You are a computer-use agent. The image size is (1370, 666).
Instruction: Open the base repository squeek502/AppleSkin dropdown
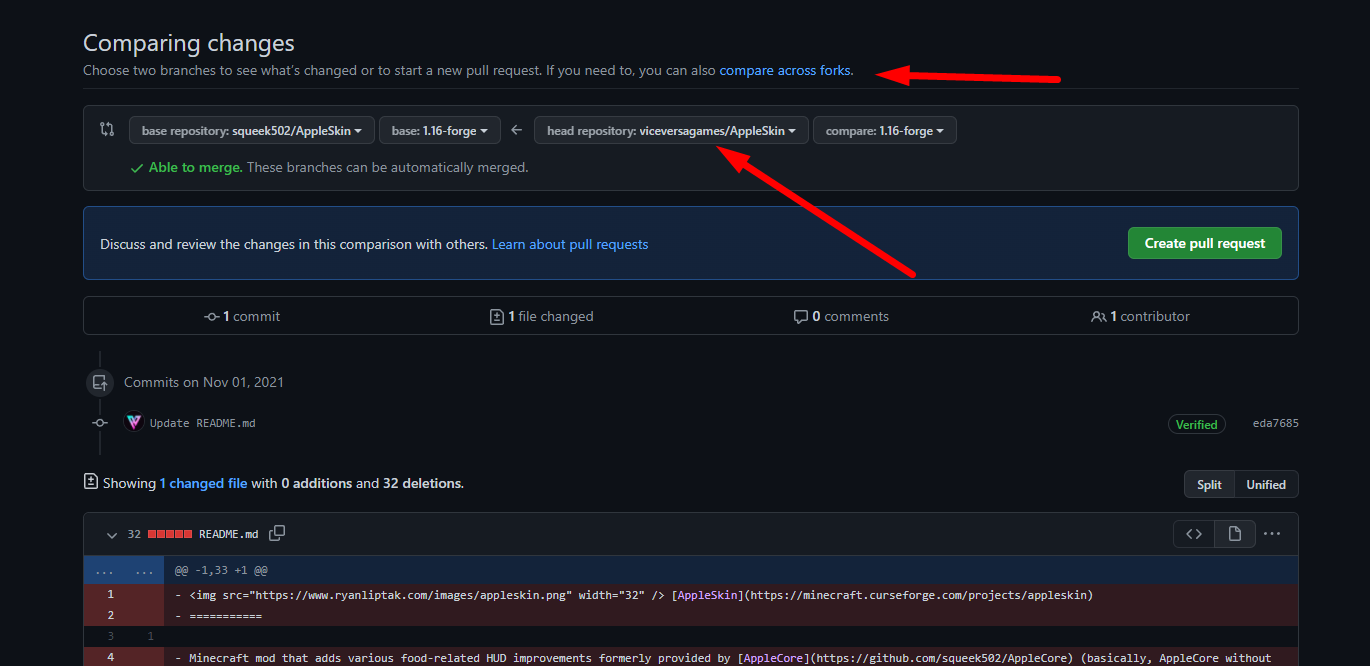coord(251,129)
